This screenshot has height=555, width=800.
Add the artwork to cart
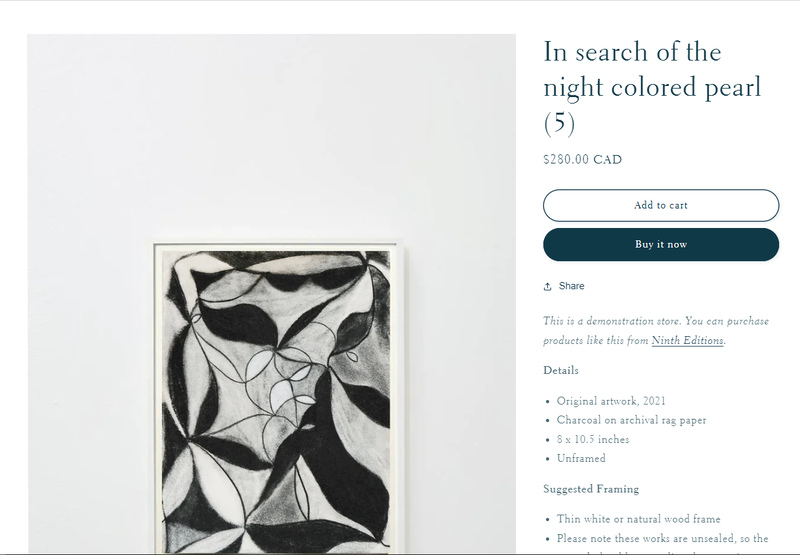(661, 206)
